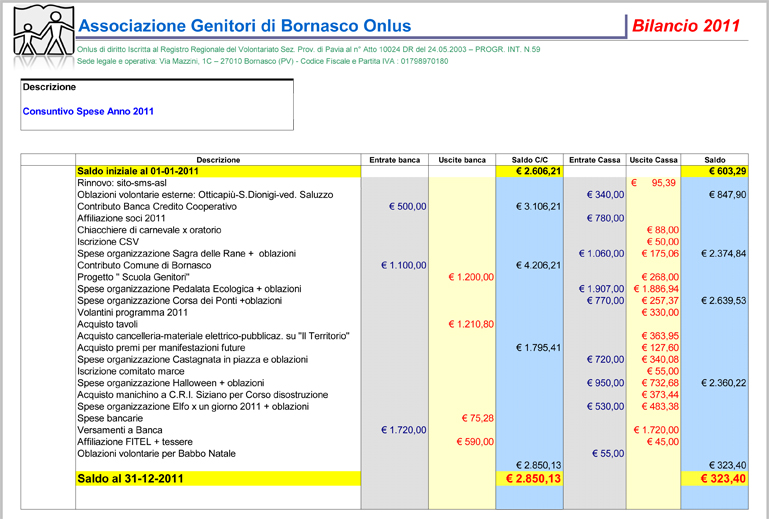
Task: Click the € 1.210,80 Acquisto tavoli amount
Action: 468,324
